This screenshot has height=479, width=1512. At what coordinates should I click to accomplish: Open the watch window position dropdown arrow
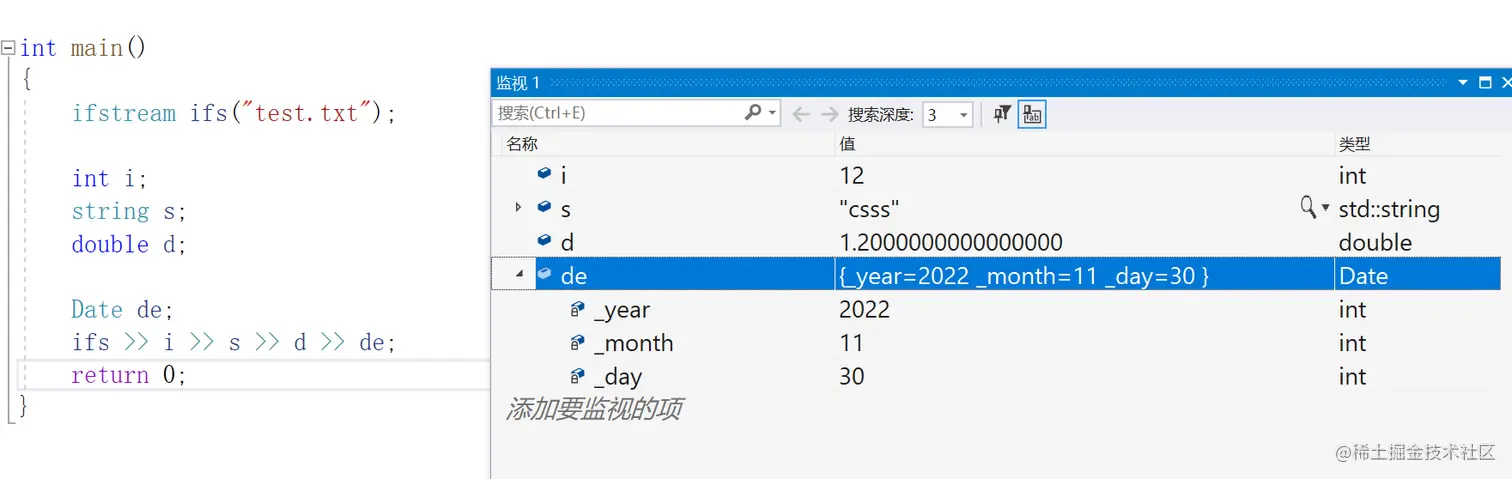pyautogui.click(x=1463, y=83)
